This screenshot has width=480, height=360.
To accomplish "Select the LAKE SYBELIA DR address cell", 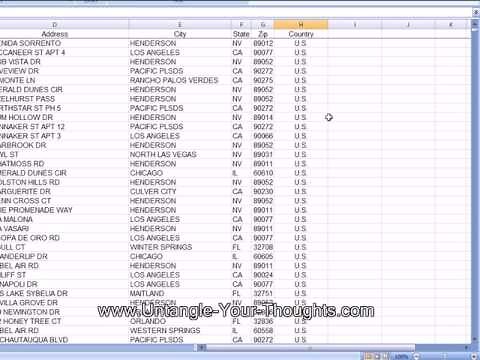I will (64, 293).
